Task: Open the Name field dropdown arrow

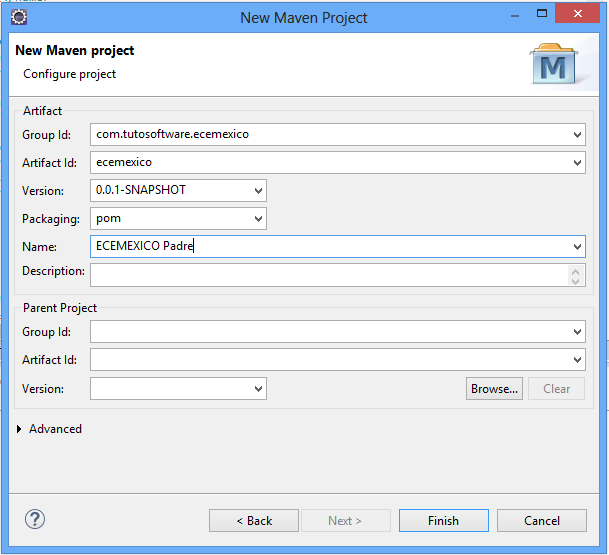Action: (x=577, y=247)
